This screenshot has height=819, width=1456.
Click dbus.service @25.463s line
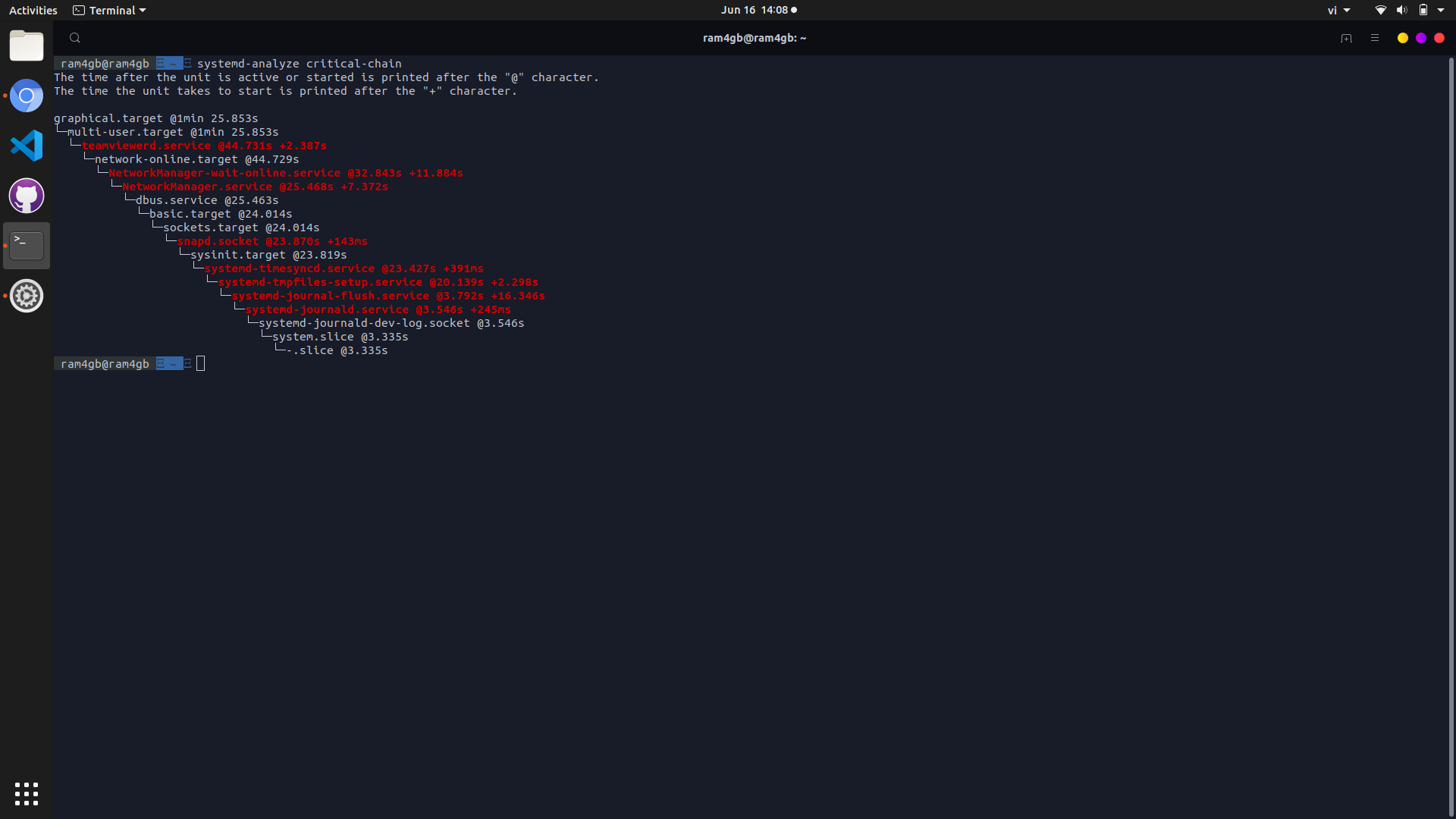[x=207, y=200]
